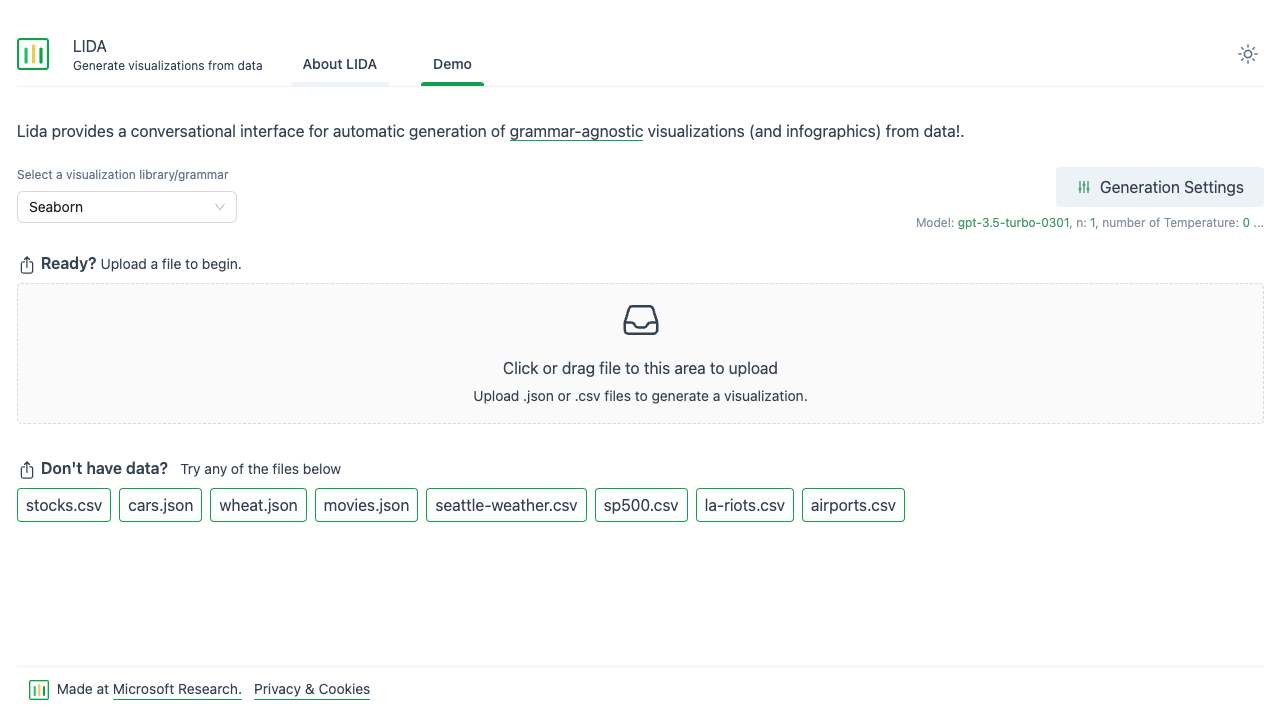This screenshot has height=720, width=1277.
Task: Switch to the About LIDA tab
Action: coord(339,64)
